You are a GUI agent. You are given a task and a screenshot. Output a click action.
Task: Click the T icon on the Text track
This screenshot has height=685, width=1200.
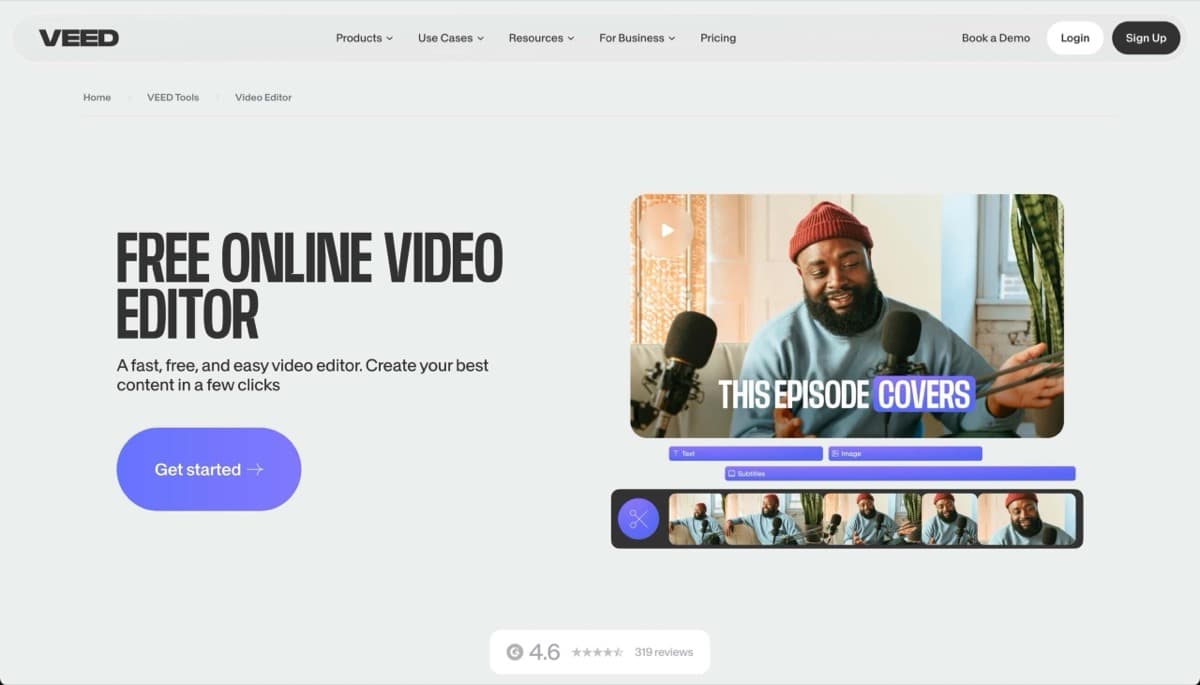click(x=676, y=453)
